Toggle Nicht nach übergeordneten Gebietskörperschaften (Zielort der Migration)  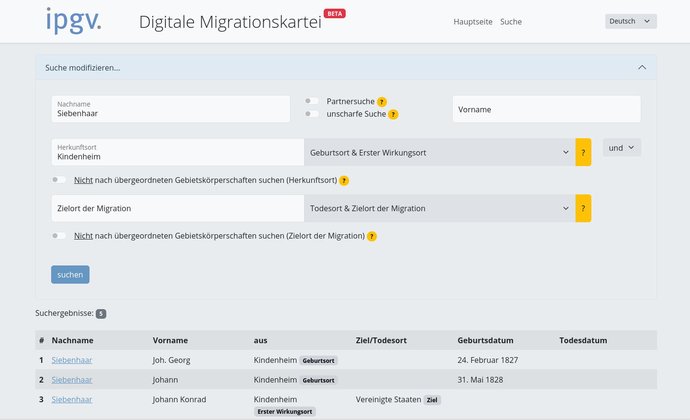(59, 236)
